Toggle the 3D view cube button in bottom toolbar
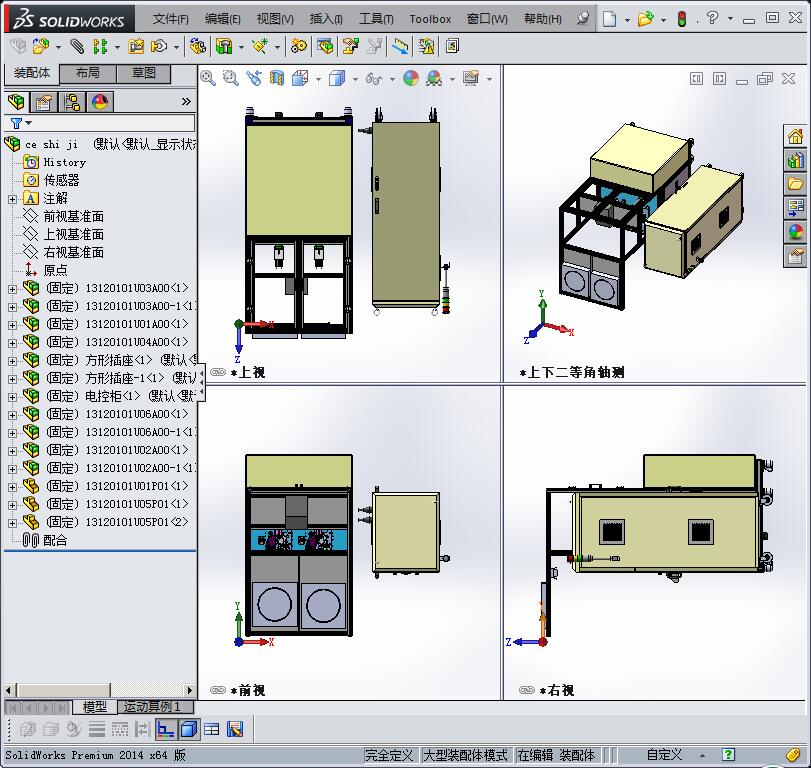811x768 pixels. [x=189, y=729]
